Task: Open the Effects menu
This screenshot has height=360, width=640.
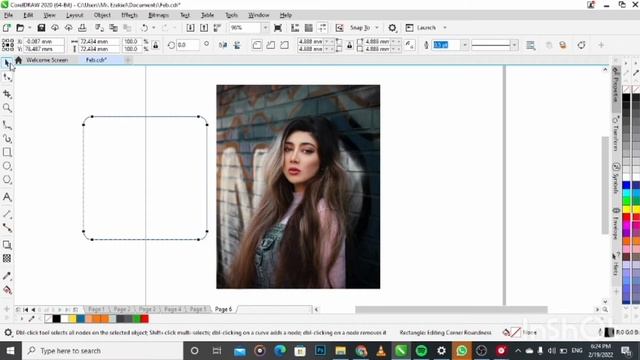Action: (x=129, y=15)
